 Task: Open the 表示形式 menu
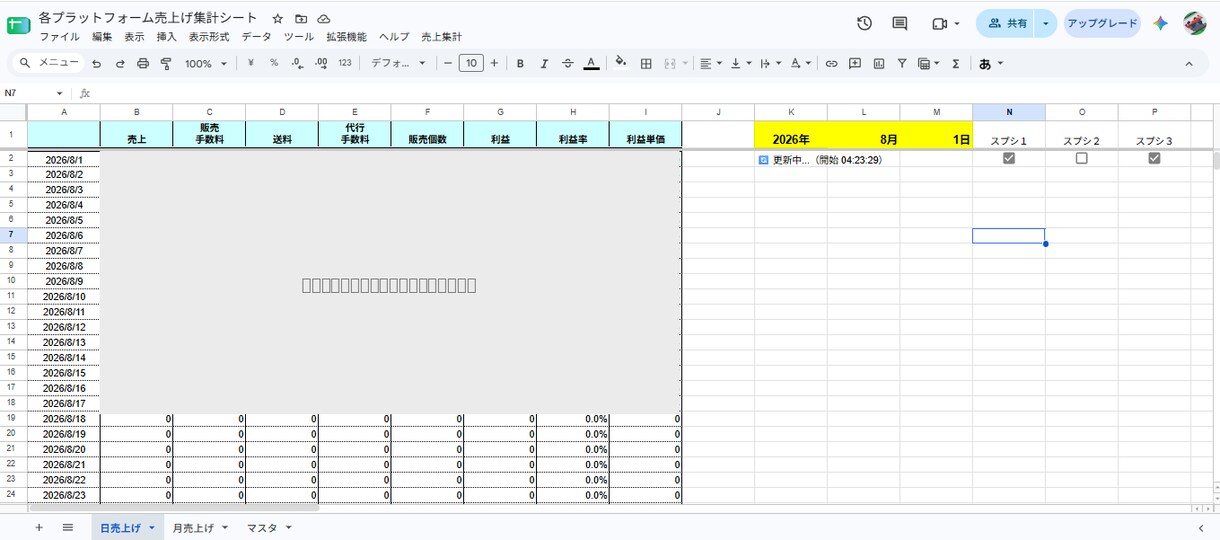click(209, 37)
